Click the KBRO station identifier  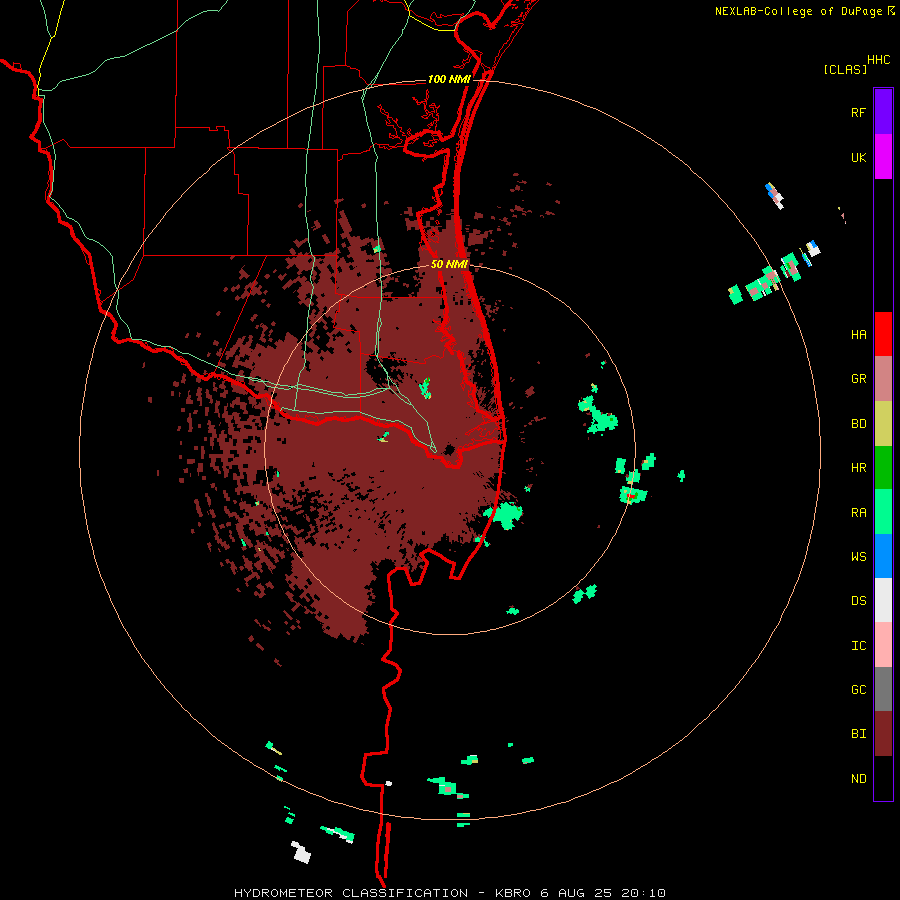513,893
